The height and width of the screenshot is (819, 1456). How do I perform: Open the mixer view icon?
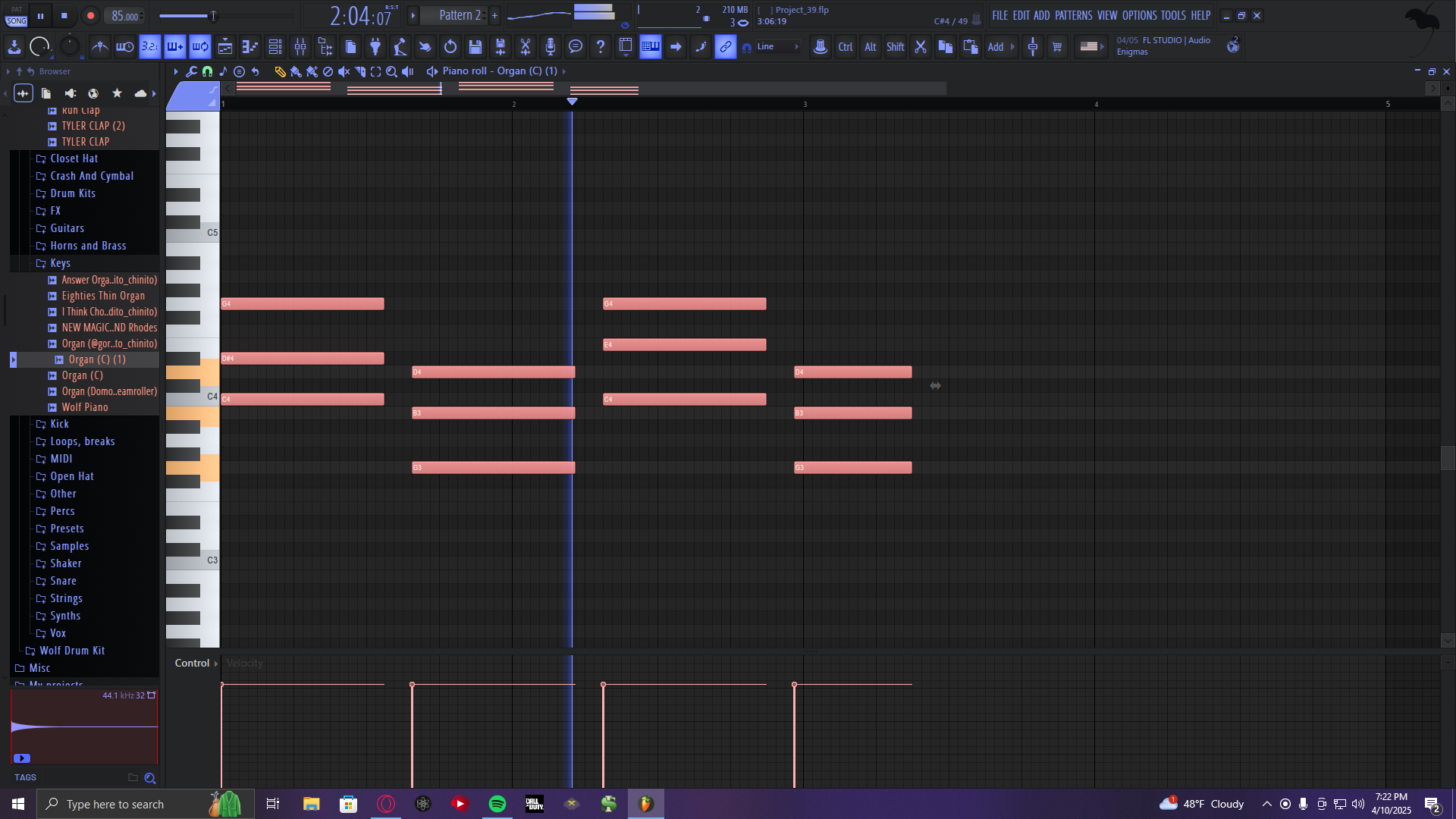300,47
